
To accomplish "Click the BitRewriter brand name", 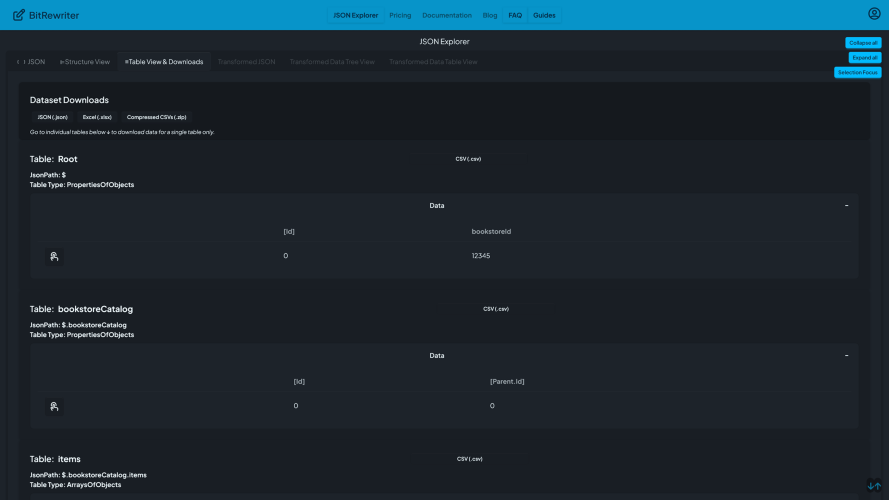I will click(54, 15).
